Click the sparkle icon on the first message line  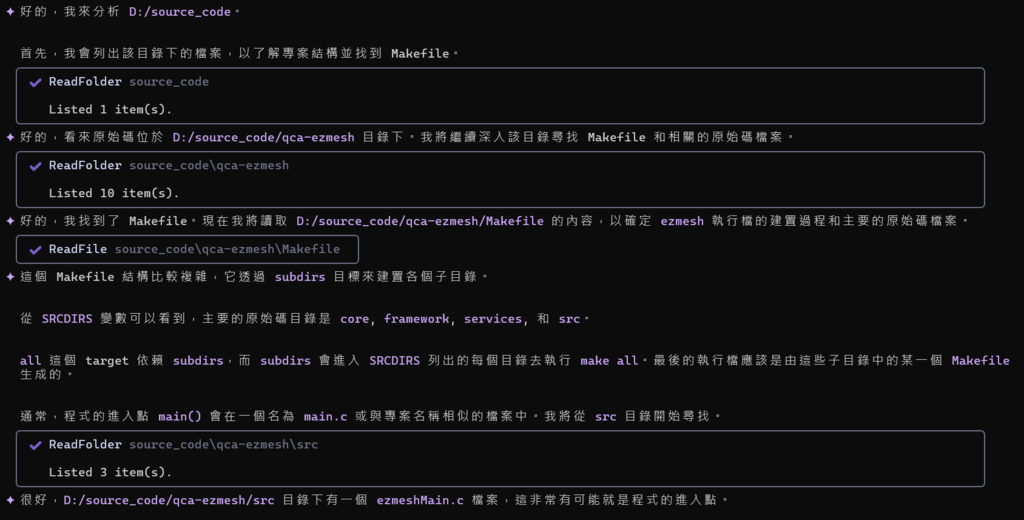click(10, 12)
